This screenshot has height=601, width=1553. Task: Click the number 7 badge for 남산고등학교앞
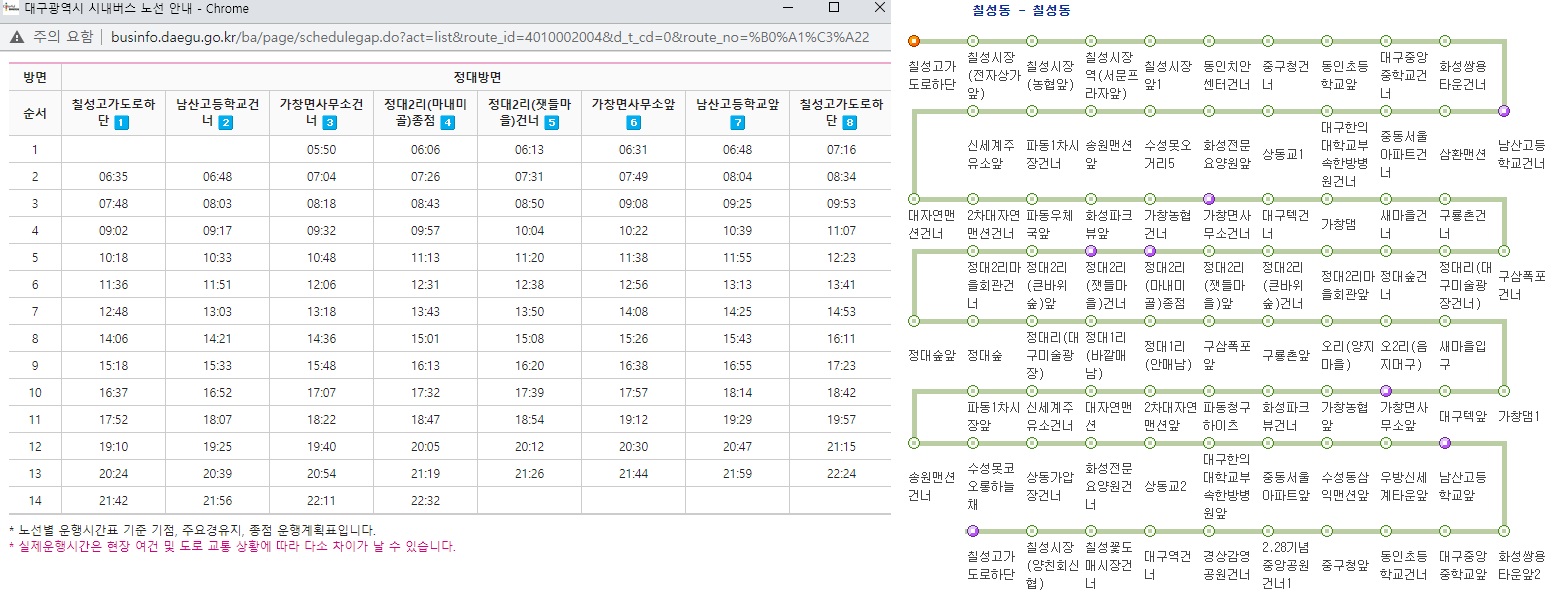tap(738, 123)
